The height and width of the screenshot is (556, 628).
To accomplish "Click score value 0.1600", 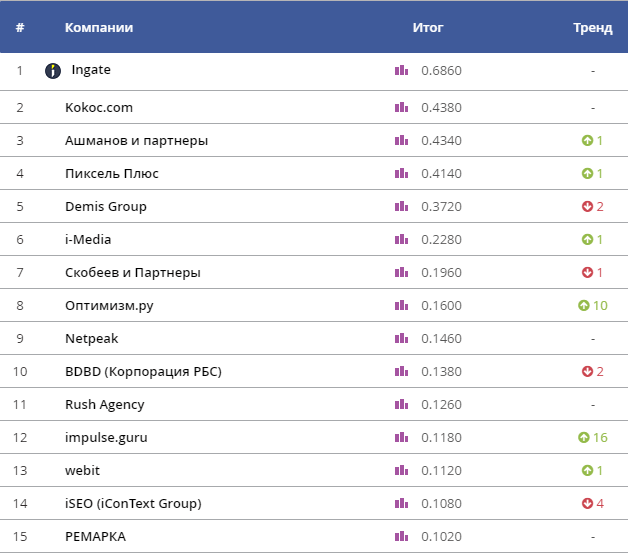I will click(x=441, y=306).
